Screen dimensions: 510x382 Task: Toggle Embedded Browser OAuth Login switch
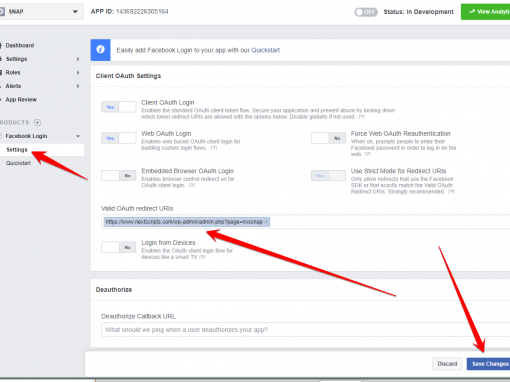[x=119, y=176]
